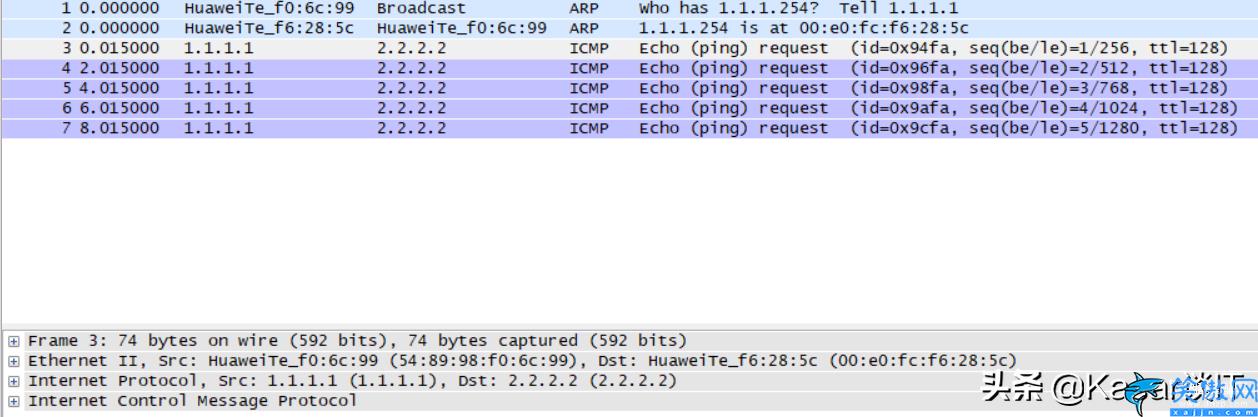The width and height of the screenshot is (1258, 417).
Task: Expand the Ethernet II section
Action: [x=14, y=361]
